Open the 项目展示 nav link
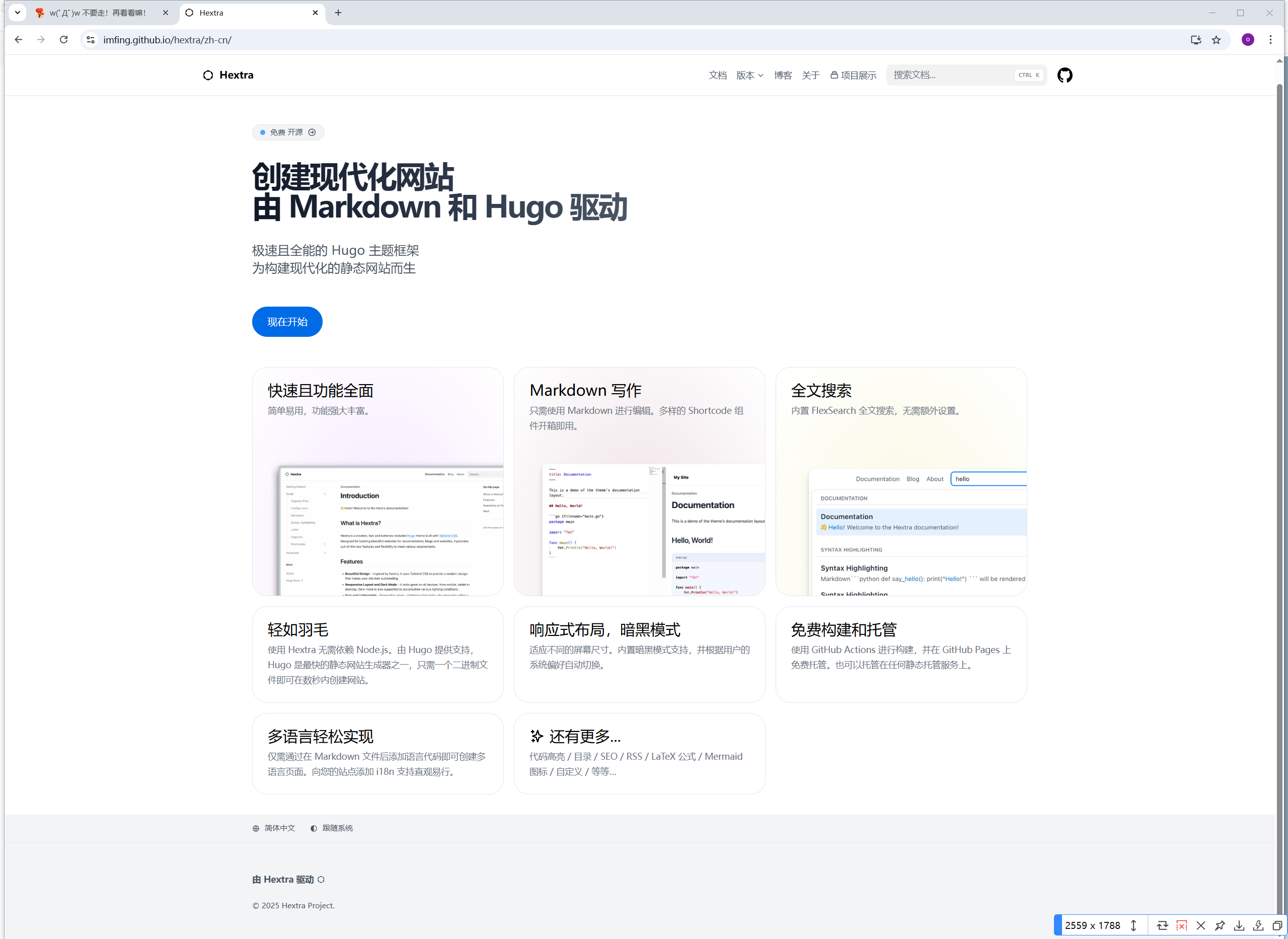Screen dimensions: 1288x939 coord(853,75)
